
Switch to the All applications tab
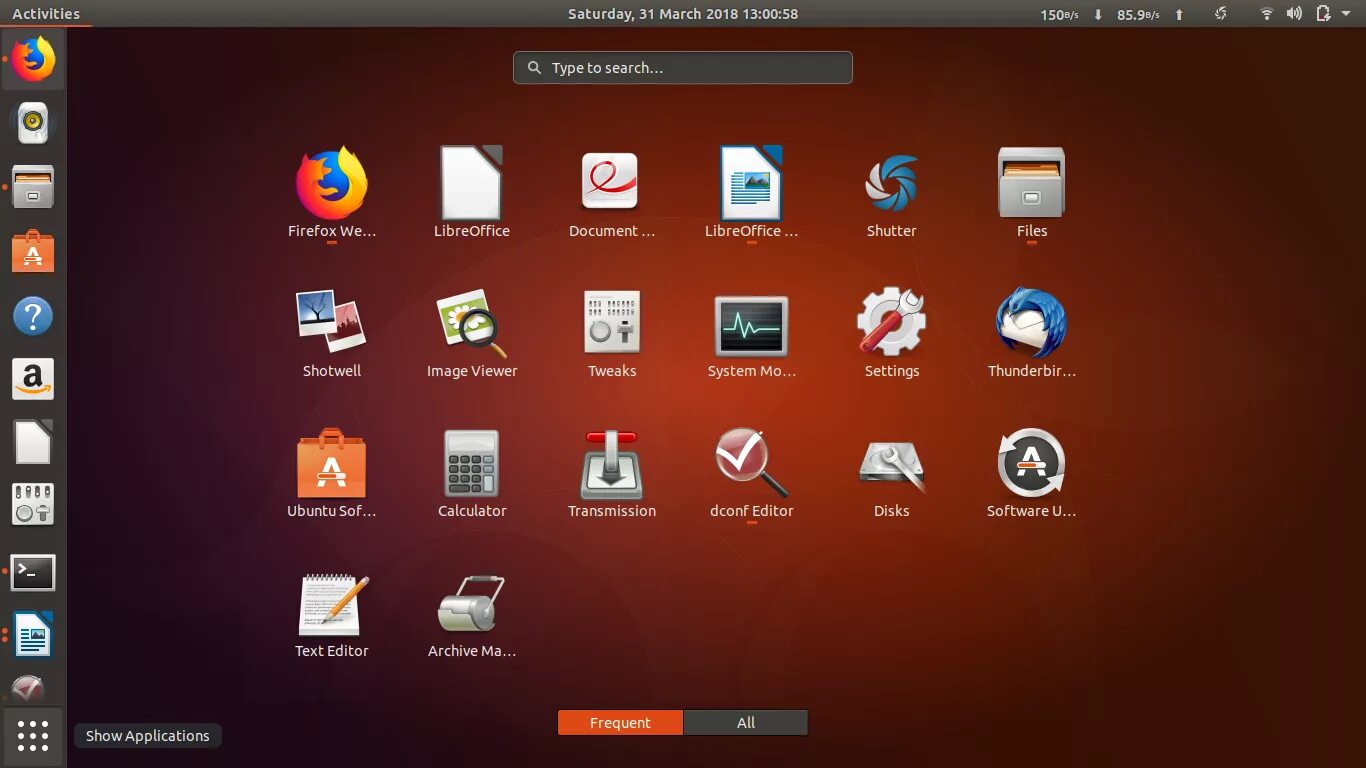[745, 722]
